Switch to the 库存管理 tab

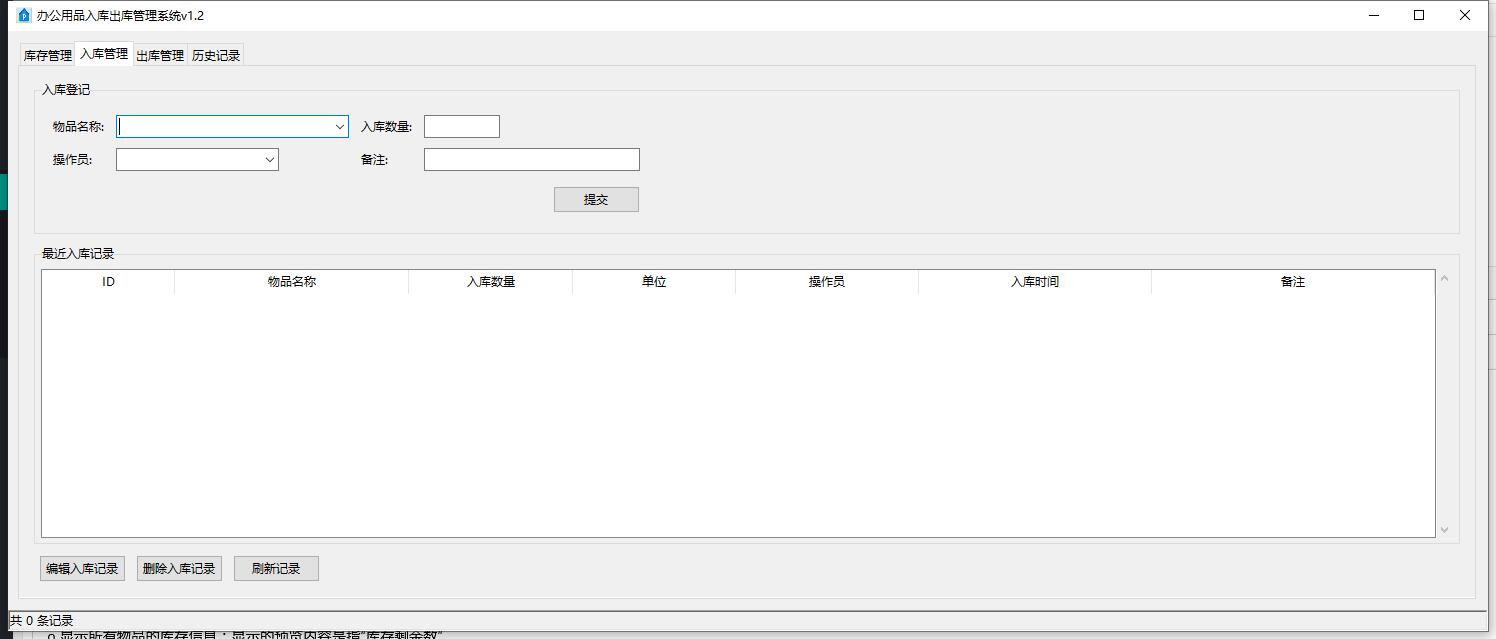[47, 56]
